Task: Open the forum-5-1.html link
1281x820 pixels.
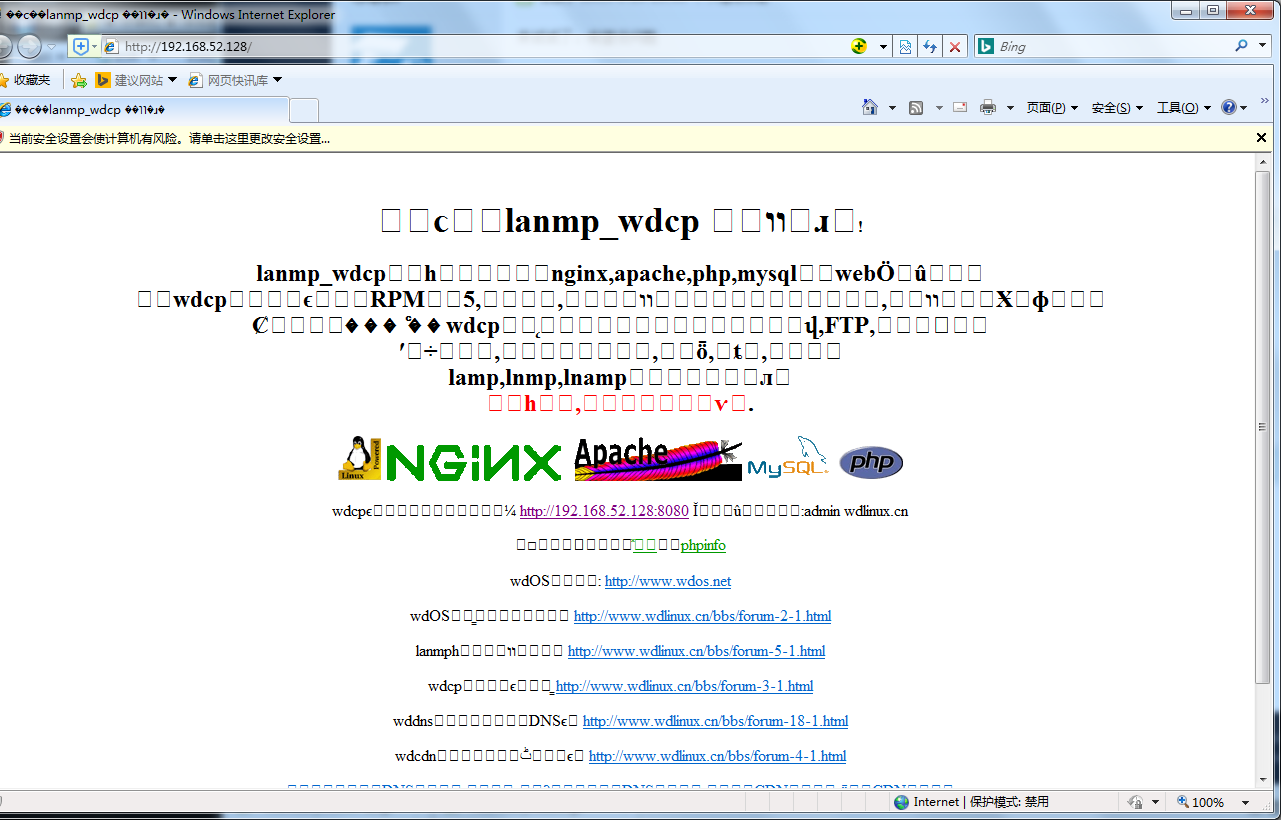Action: [x=696, y=651]
